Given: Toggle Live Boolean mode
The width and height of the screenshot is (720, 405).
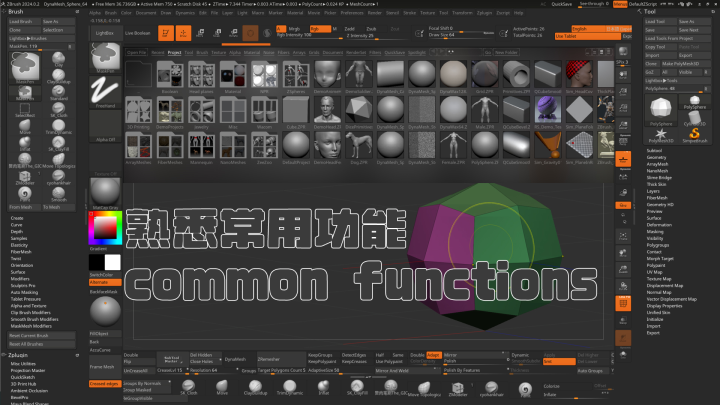Looking at the screenshot, I should click(137, 33).
